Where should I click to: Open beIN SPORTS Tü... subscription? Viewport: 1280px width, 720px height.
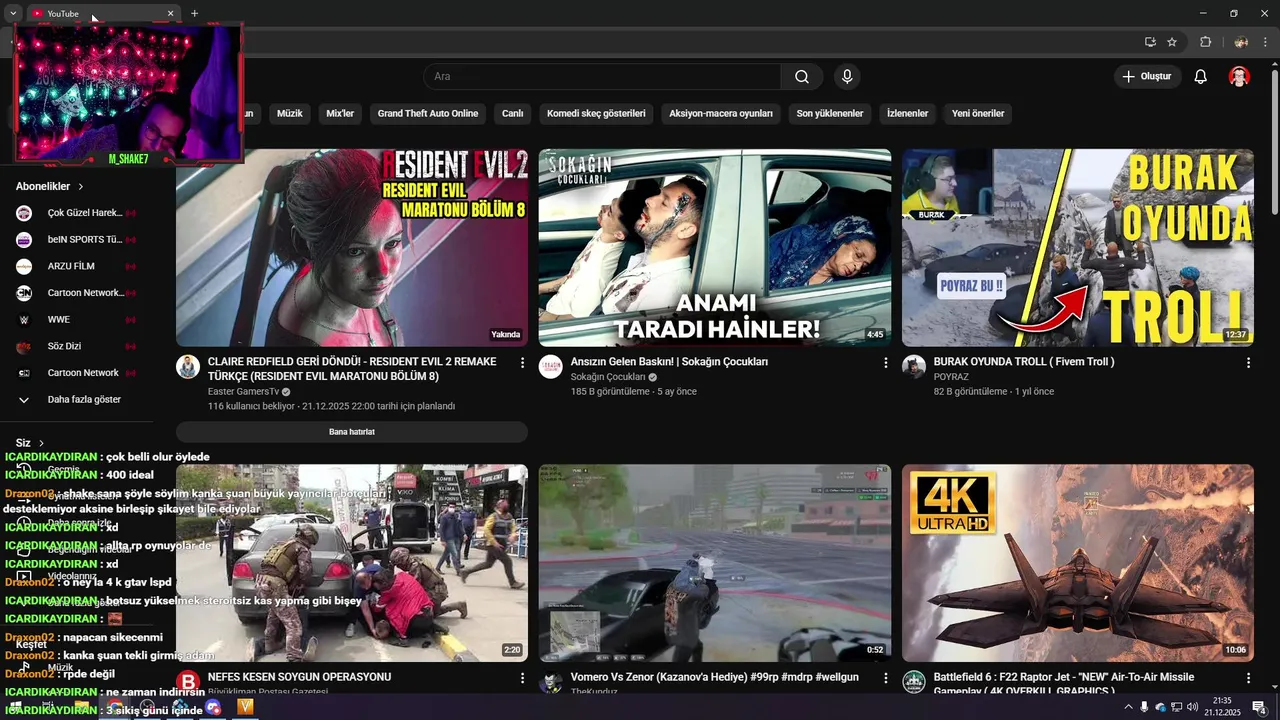(x=76, y=240)
